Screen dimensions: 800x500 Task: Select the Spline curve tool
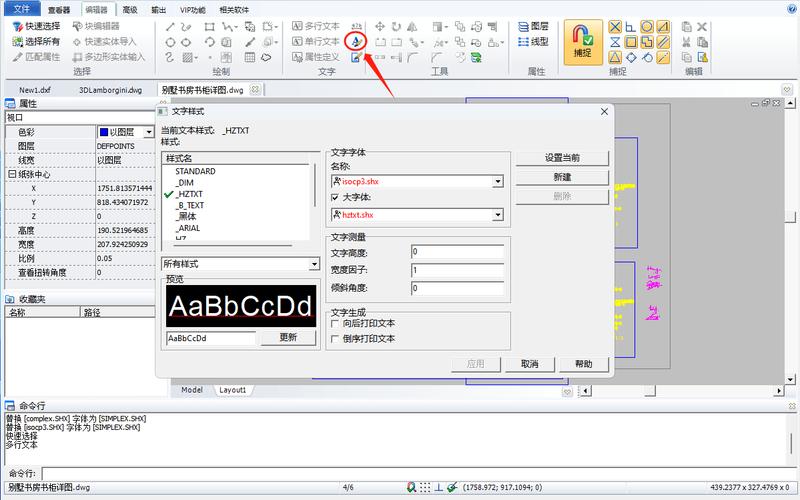170,57
